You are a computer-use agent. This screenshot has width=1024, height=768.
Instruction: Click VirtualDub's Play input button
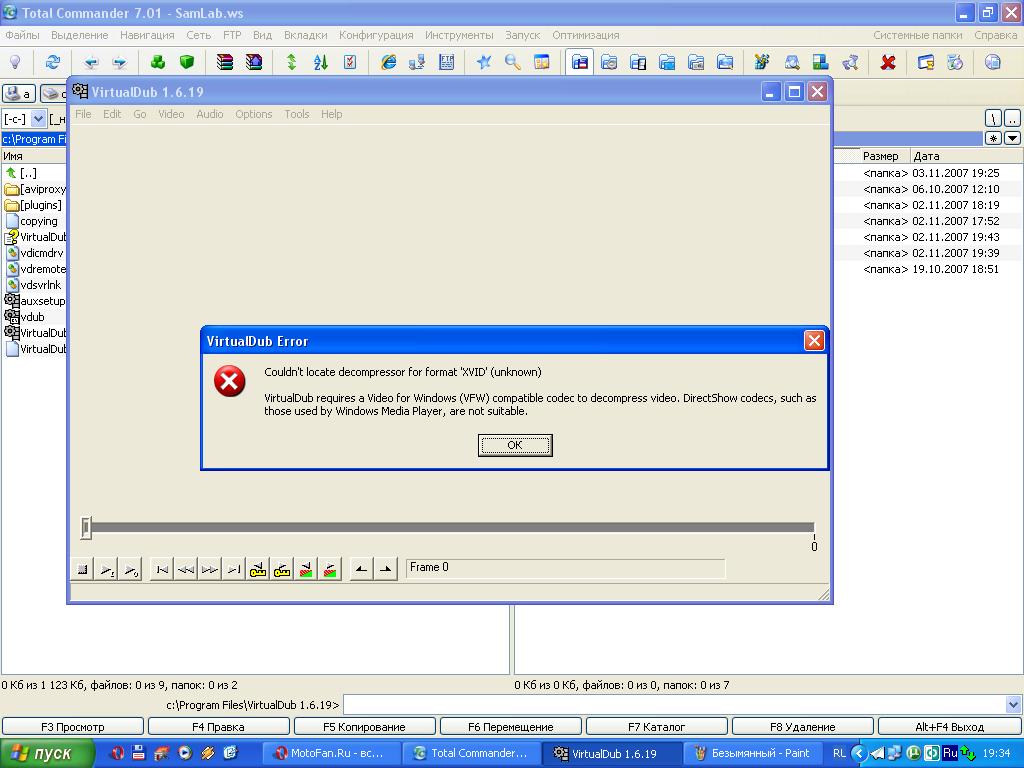(107, 569)
